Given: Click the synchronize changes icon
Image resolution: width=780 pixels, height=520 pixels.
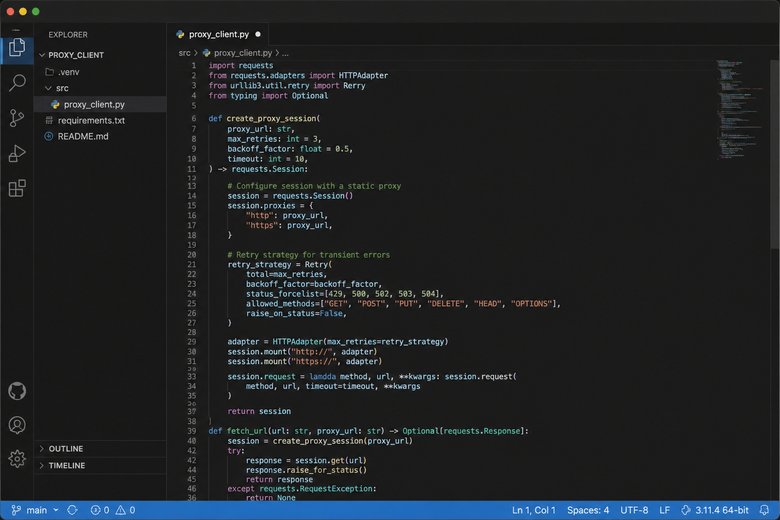Looking at the screenshot, I should (x=72, y=510).
